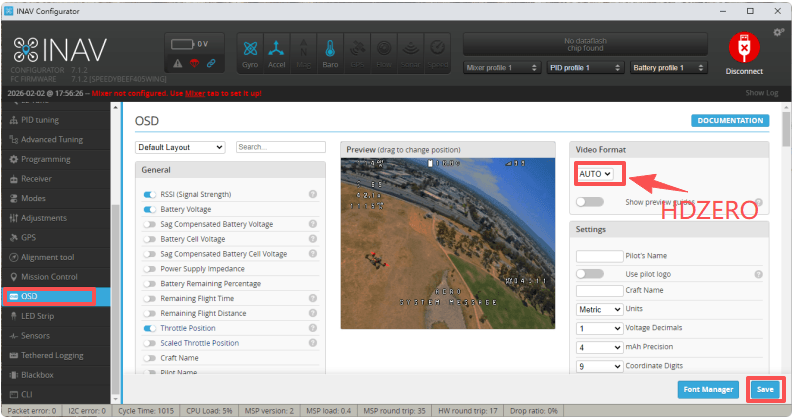Turn on Show preview guides toggle

590,202
